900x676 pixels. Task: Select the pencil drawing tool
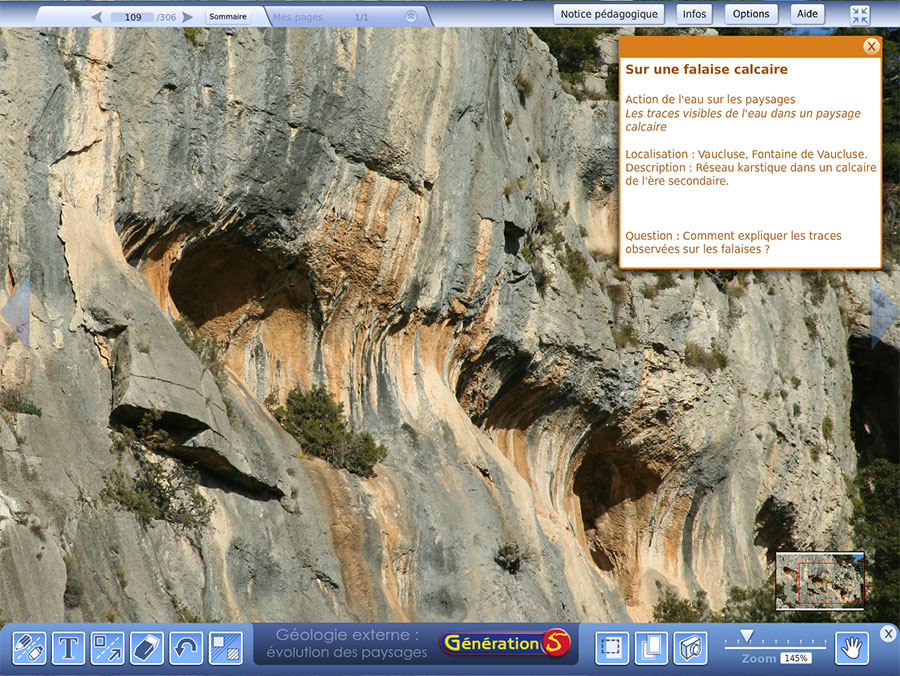29,648
